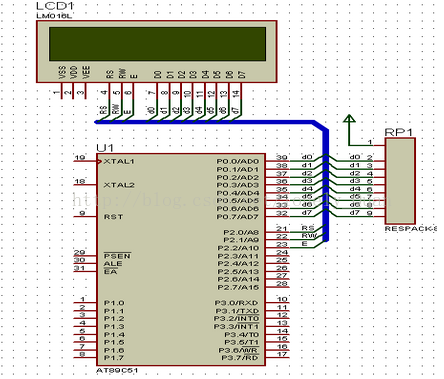Image resolution: width=444 pixels, height=379 pixels.
Task: Click the P3.7/RD pin 17
Action: click(278, 357)
